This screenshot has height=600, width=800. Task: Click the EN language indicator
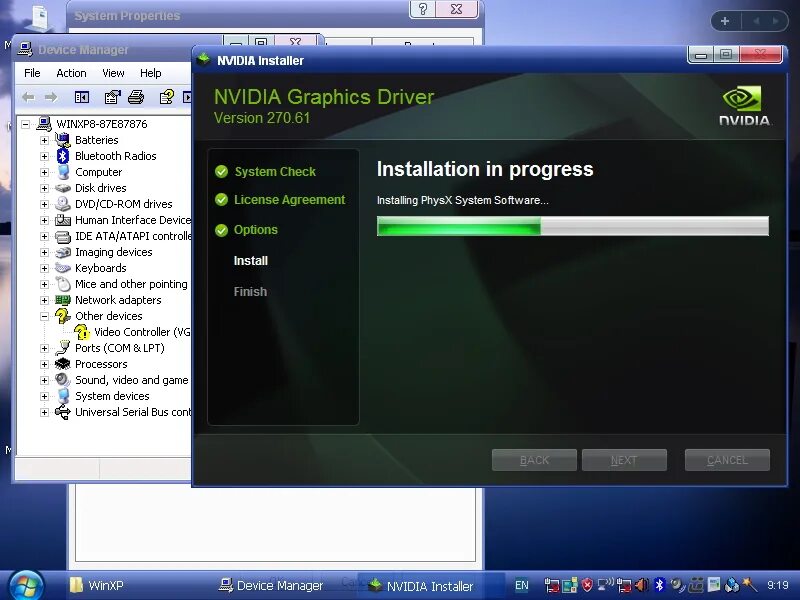pos(522,585)
